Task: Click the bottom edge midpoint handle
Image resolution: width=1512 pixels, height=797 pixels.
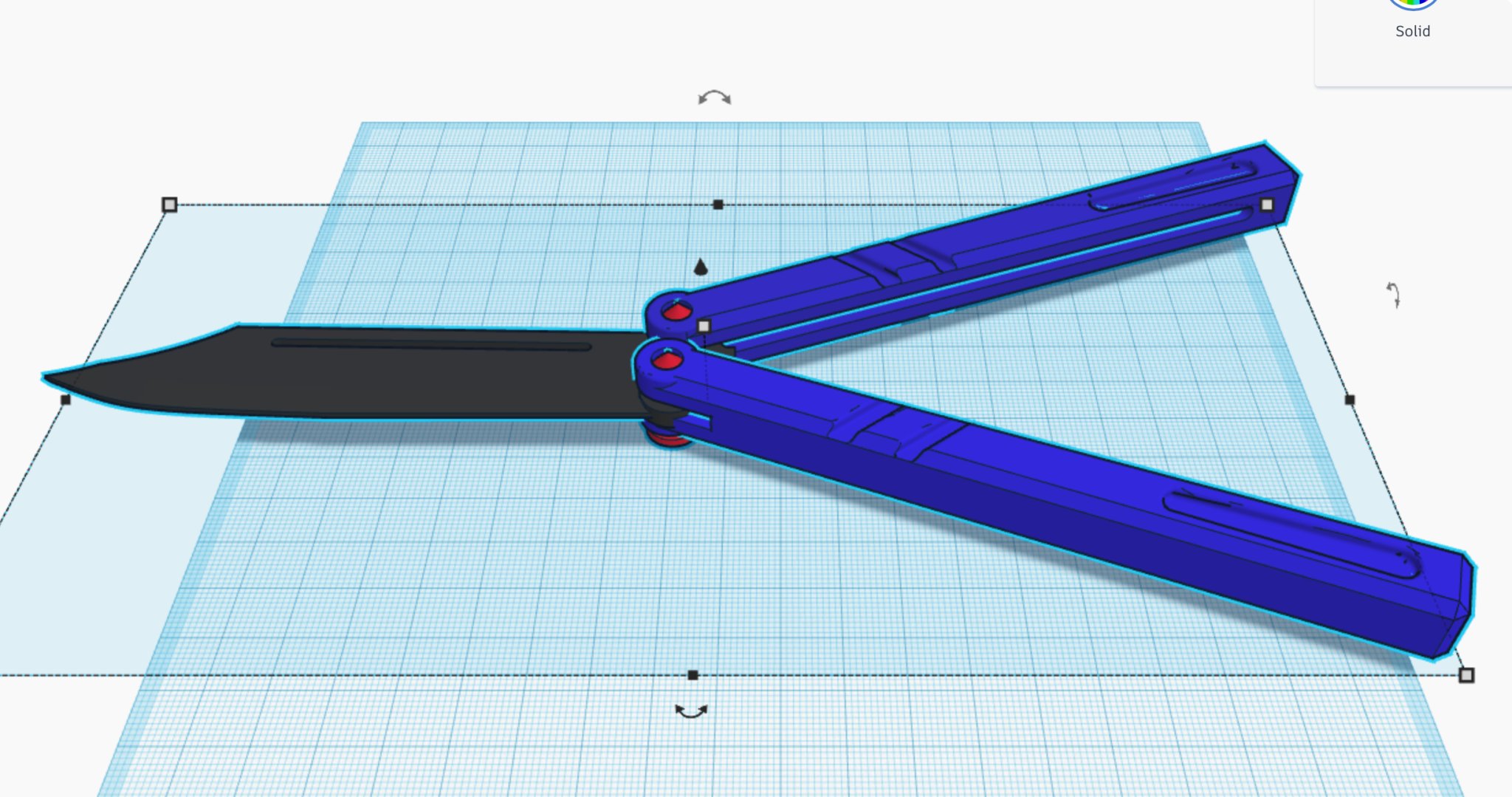Action: pos(693,675)
